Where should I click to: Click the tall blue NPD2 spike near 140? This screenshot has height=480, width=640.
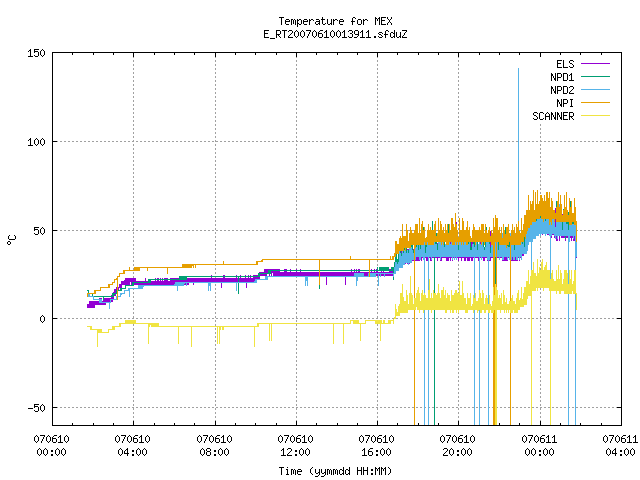[518, 143]
